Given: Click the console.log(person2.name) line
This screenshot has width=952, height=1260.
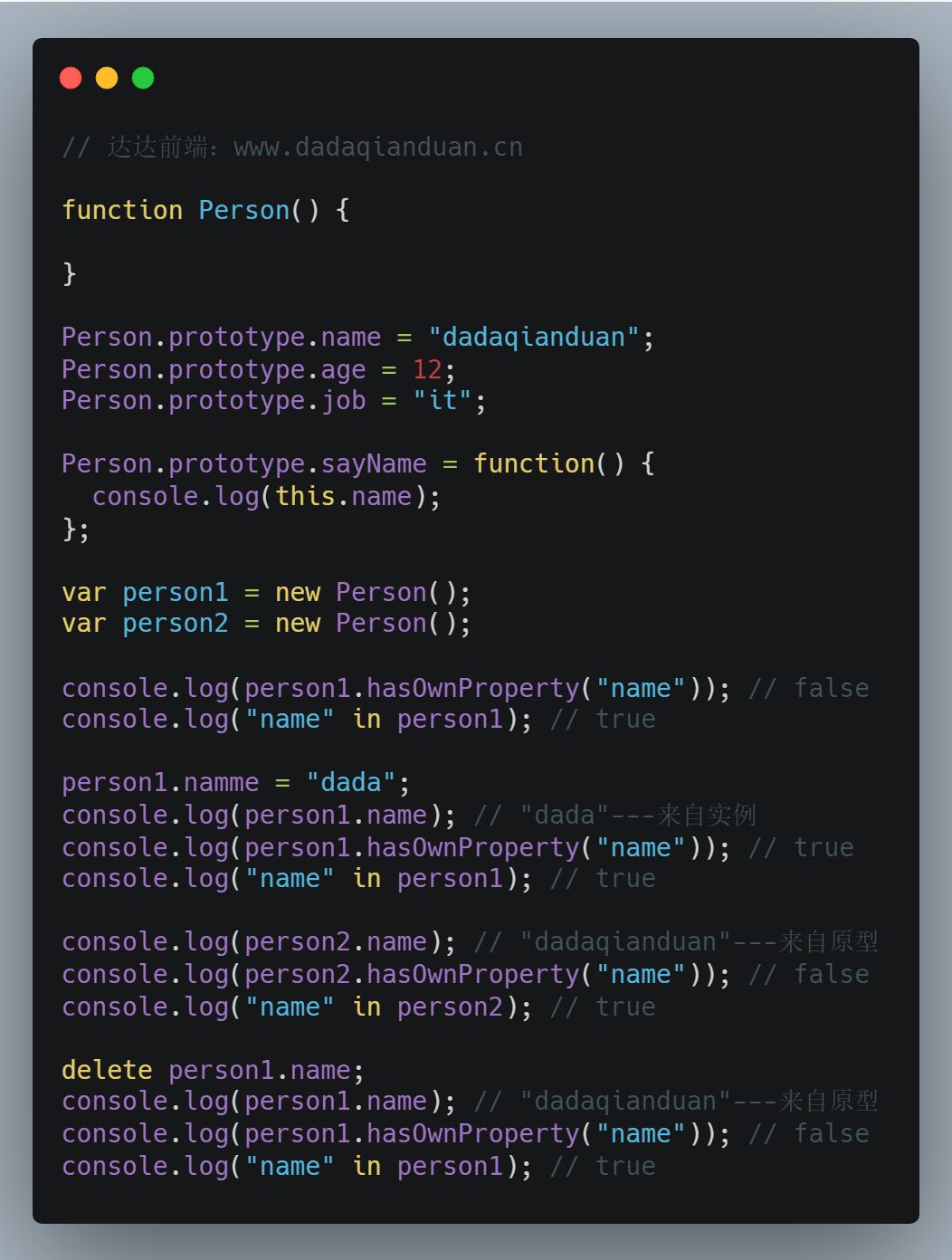Looking at the screenshot, I should 259,941.
